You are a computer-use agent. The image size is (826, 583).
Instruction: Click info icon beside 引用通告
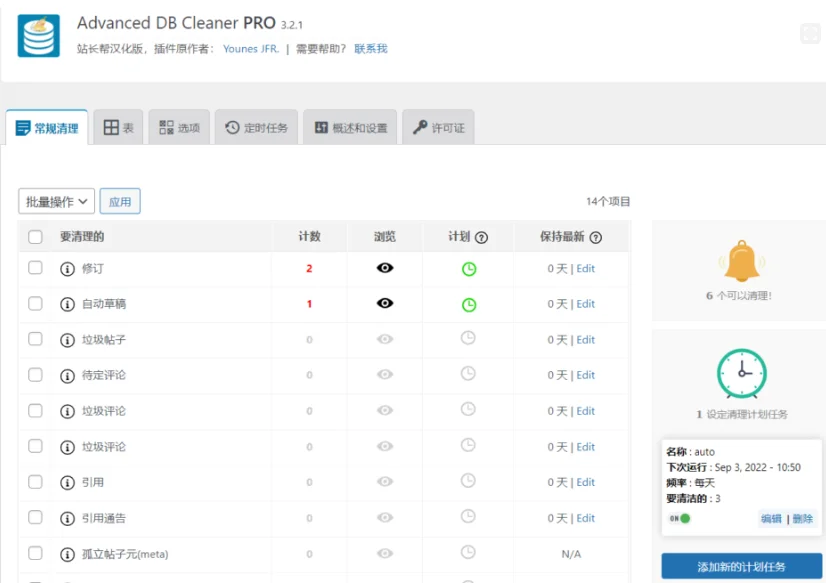[67, 519]
